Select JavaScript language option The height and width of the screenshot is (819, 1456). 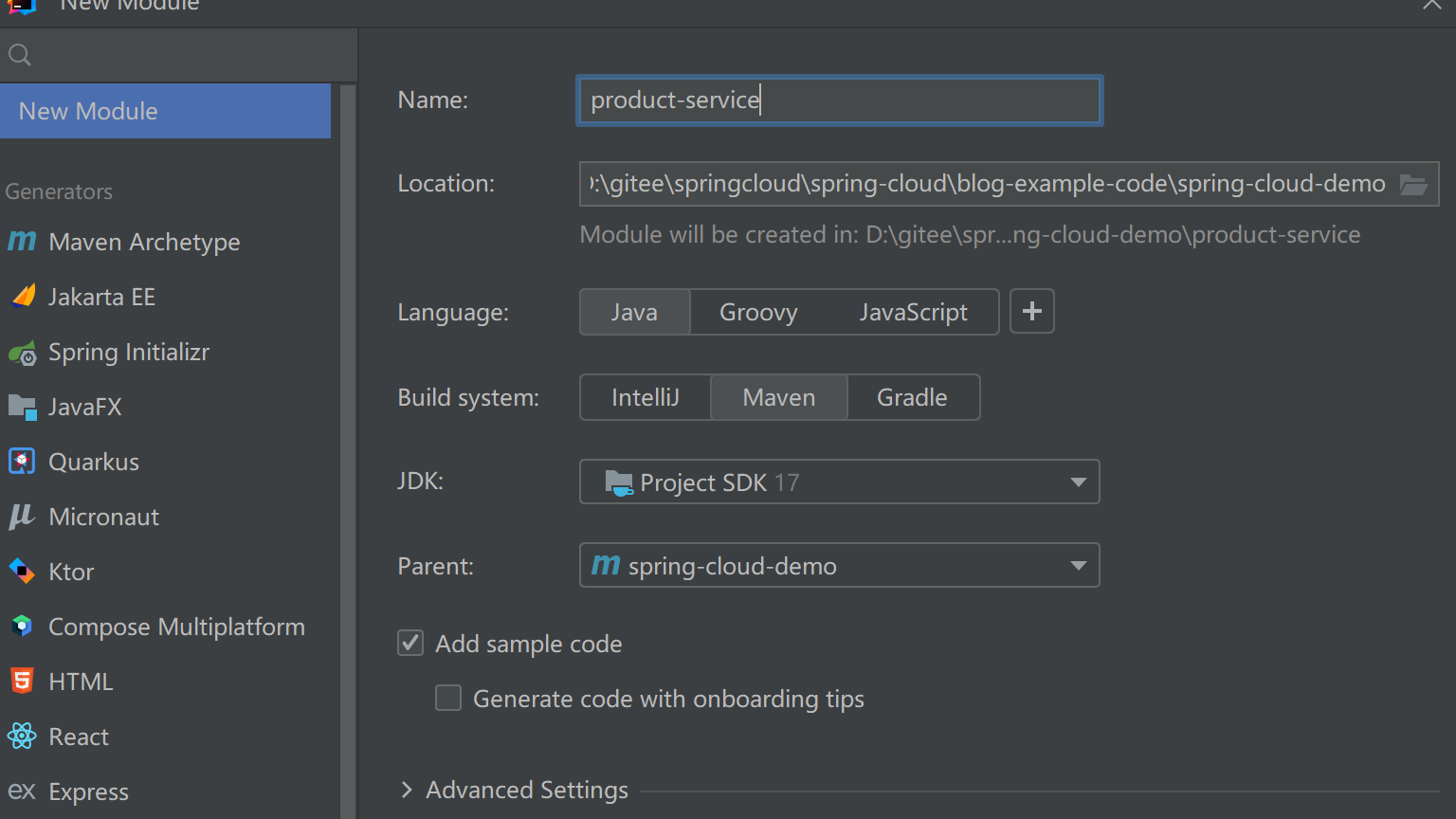pyautogui.click(x=913, y=312)
